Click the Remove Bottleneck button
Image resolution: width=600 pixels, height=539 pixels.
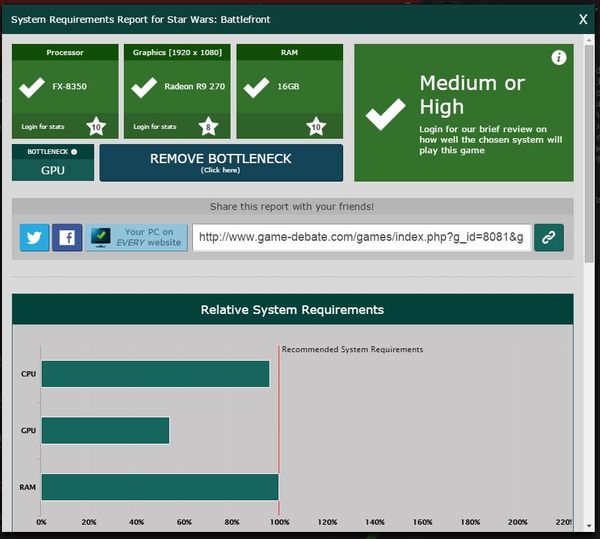[x=221, y=163]
